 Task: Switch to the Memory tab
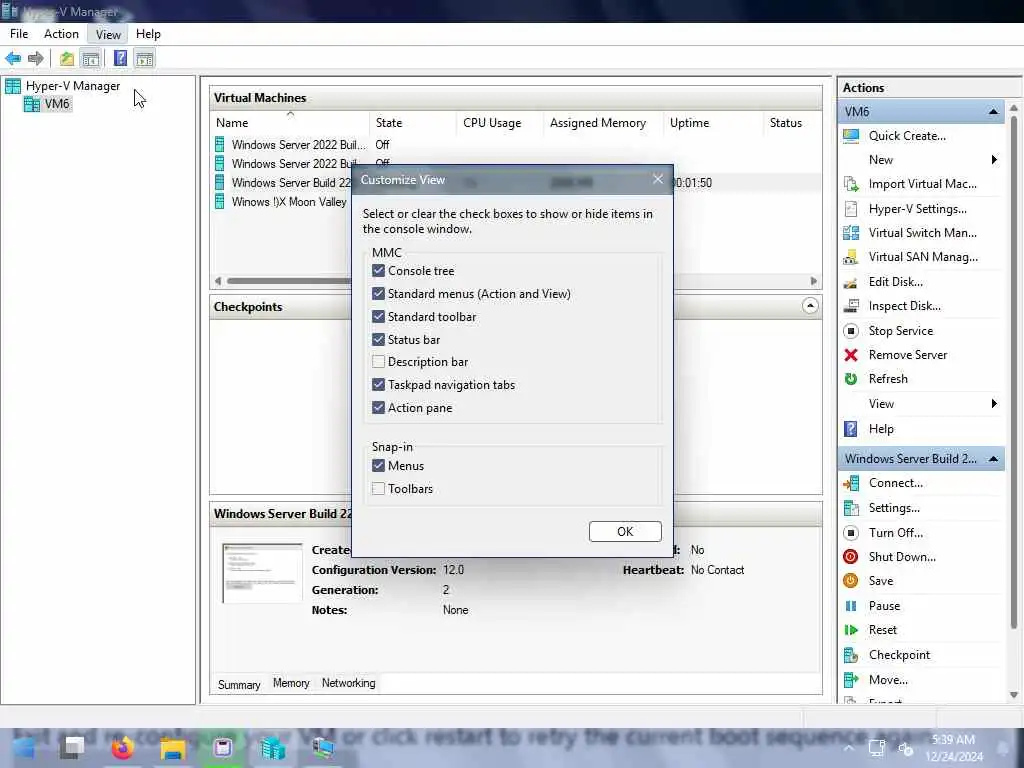coord(291,683)
